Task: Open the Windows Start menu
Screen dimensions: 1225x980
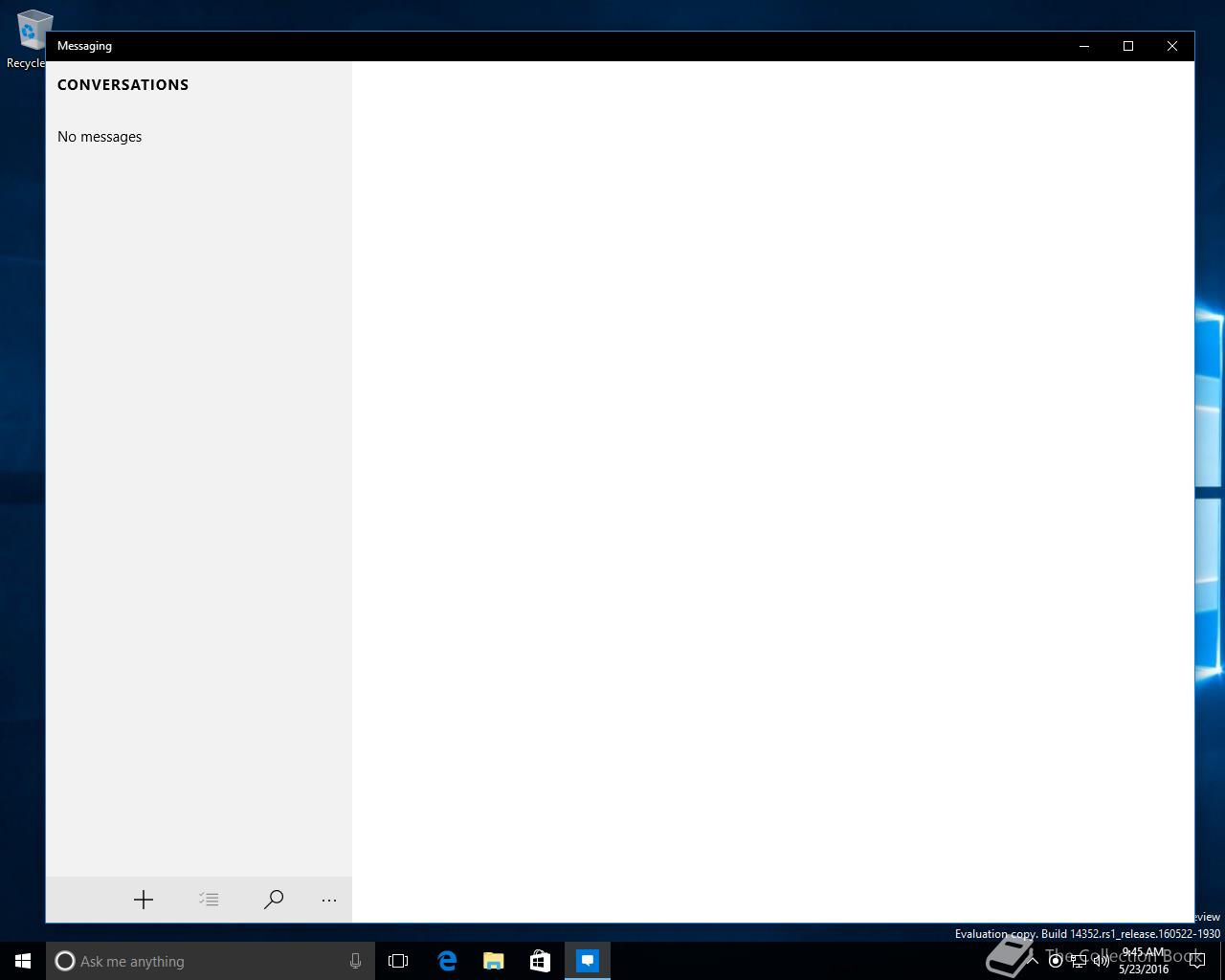Action: (x=23, y=961)
